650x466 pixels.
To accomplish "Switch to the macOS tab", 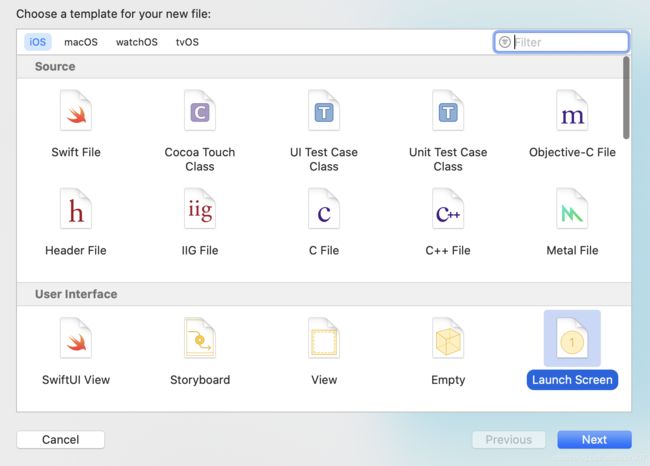I will 81,42.
